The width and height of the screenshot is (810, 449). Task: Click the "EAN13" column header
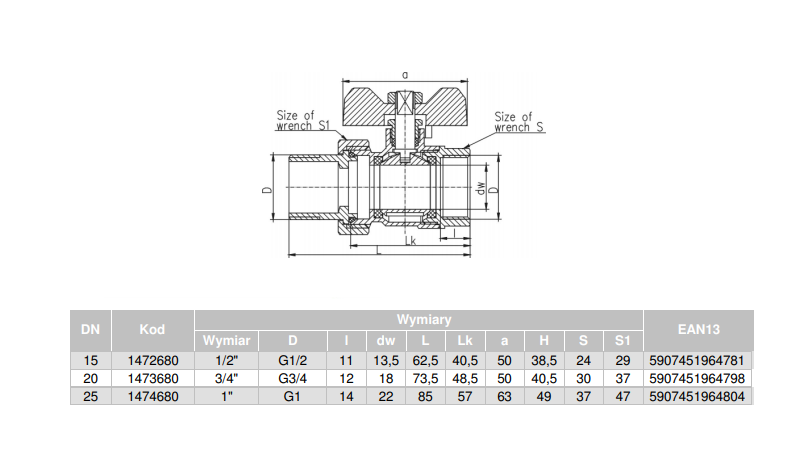[x=698, y=329]
